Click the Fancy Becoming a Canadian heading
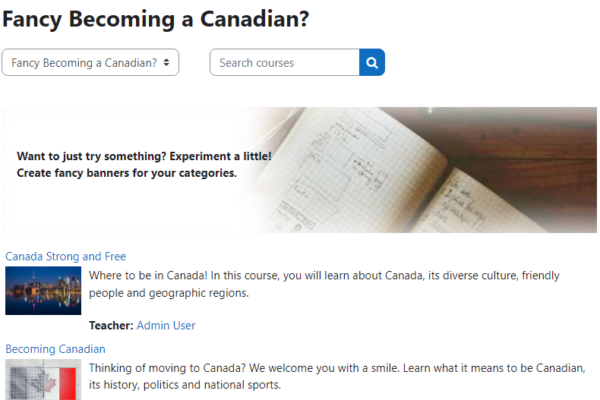This screenshot has height=400, width=600. (x=155, y=19)
